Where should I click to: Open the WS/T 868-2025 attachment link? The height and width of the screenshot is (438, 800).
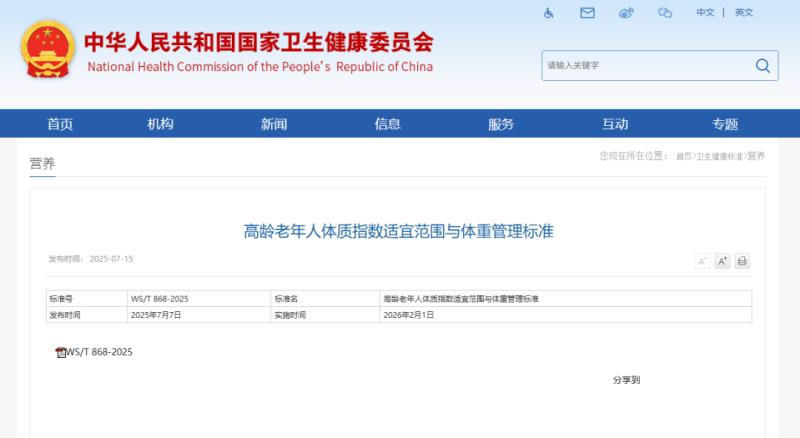pos(100,353)
